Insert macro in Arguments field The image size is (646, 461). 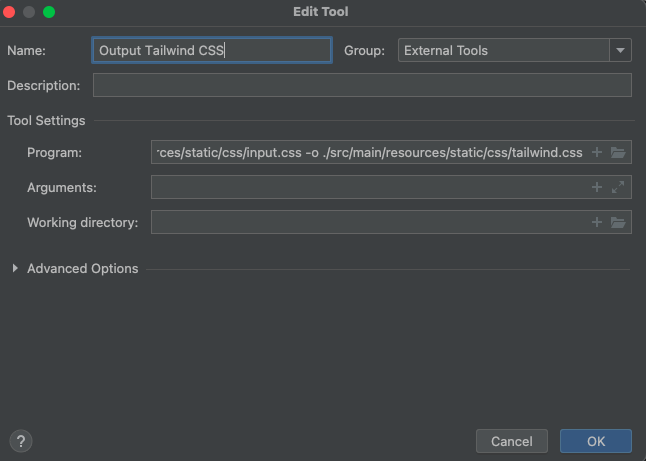[x=597, y=187]
